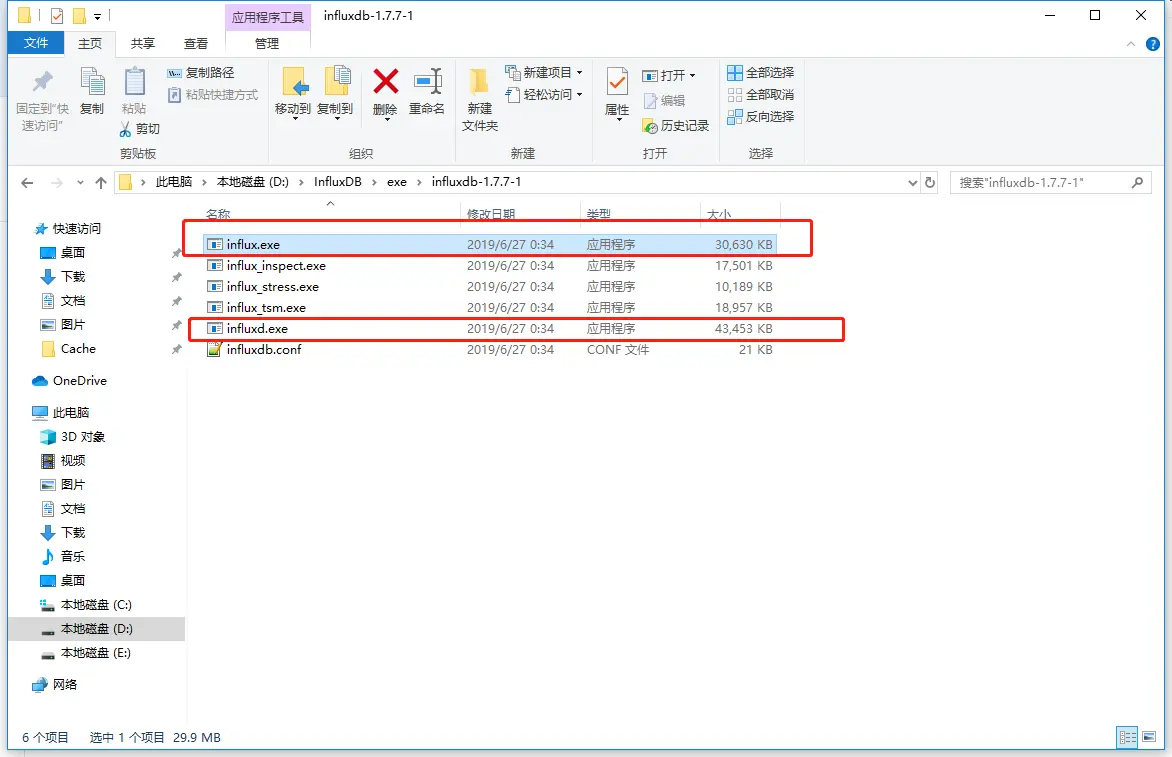This screenshot has width=1172, height=757.
Task: Open Local Disk (C:) in navigation pane
Action: click(x=85, y=605)
